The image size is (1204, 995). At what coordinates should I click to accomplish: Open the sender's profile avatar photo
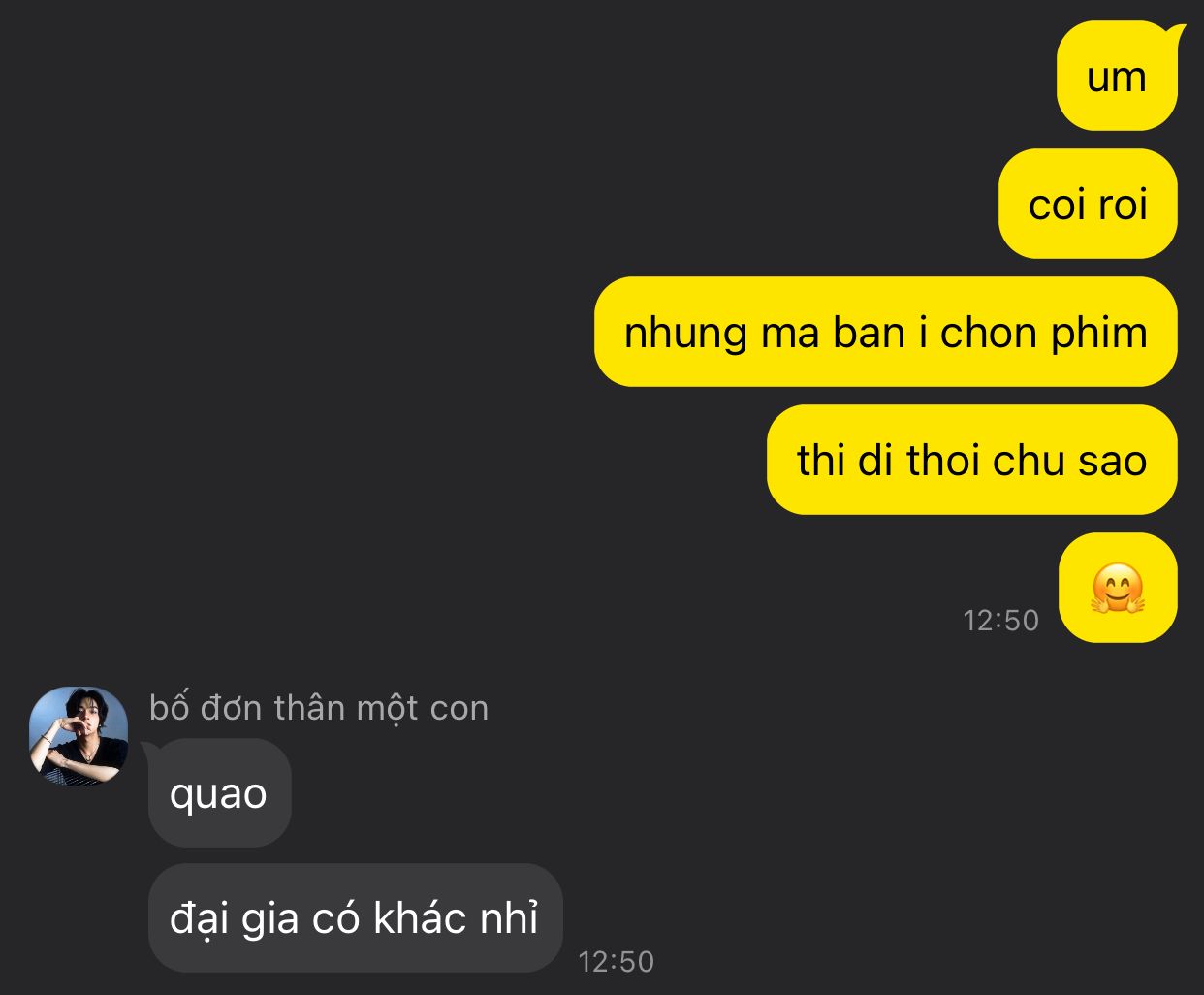[79, 735]
